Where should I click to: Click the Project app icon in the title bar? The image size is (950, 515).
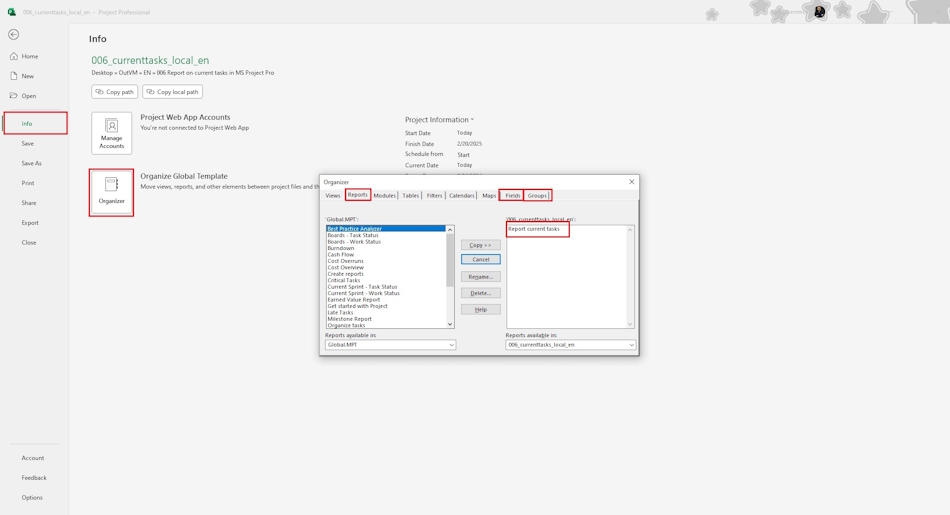click(12, 12)
